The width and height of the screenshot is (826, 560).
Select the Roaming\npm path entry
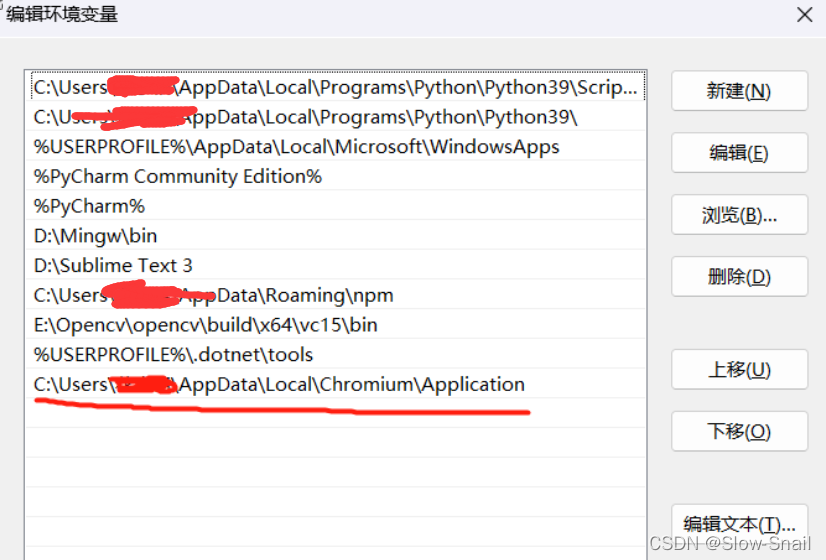[336, 295]
